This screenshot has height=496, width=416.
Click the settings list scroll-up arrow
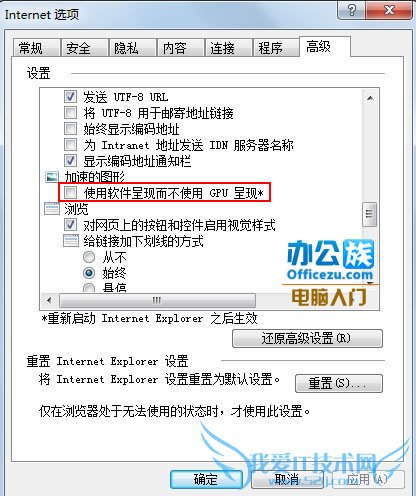click(370, 98)
